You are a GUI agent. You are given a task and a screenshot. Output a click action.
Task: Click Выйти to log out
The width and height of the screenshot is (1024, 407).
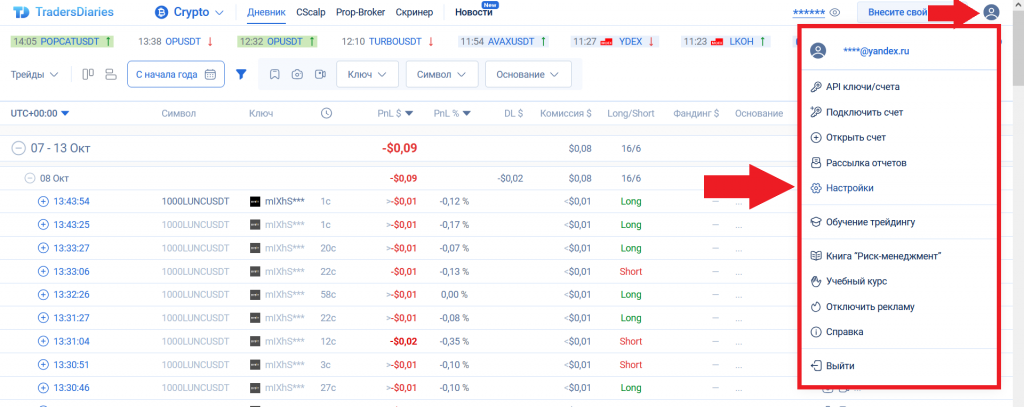pos(839,366)
